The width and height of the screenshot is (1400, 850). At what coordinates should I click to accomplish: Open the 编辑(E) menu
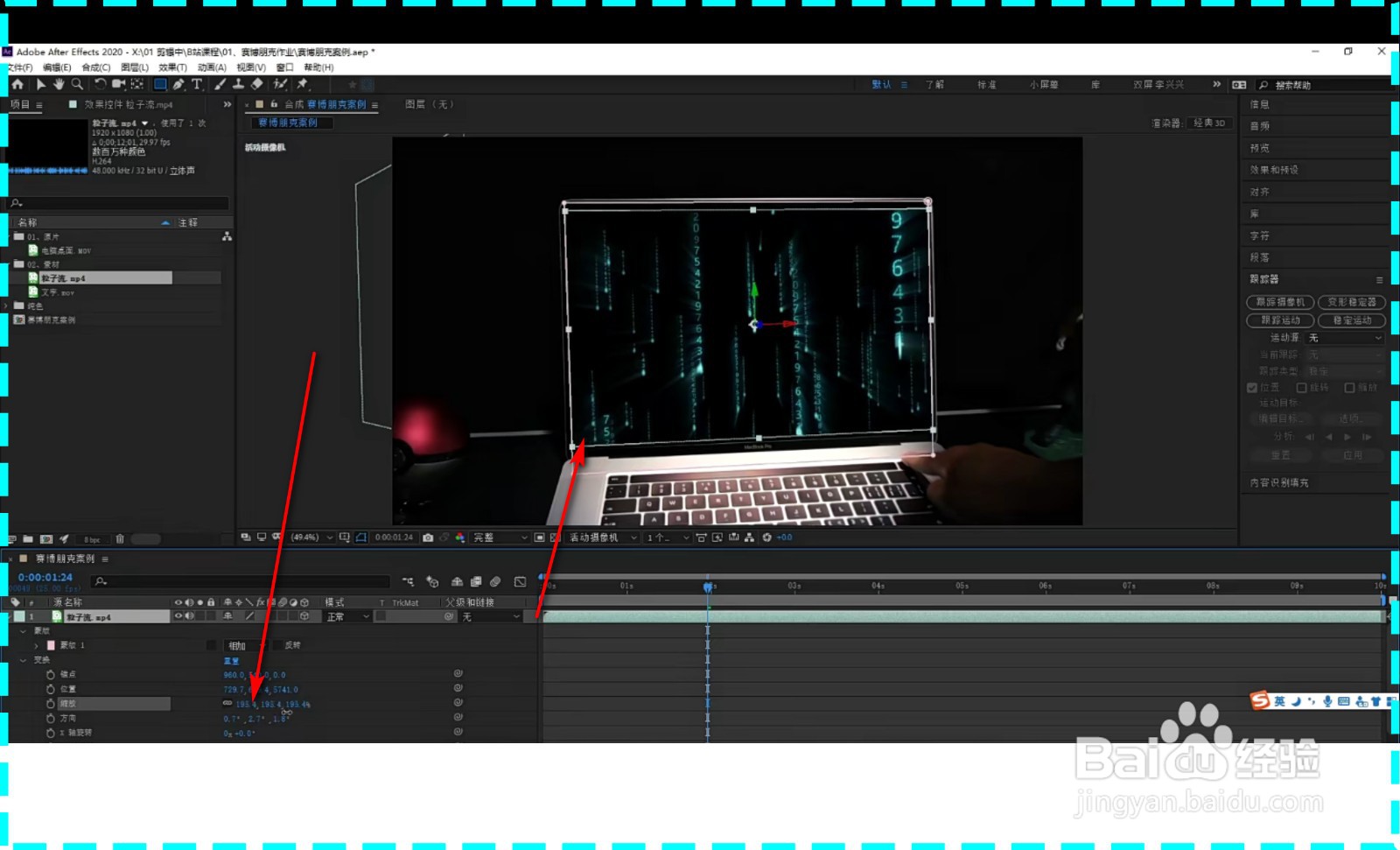click(57, 67)
